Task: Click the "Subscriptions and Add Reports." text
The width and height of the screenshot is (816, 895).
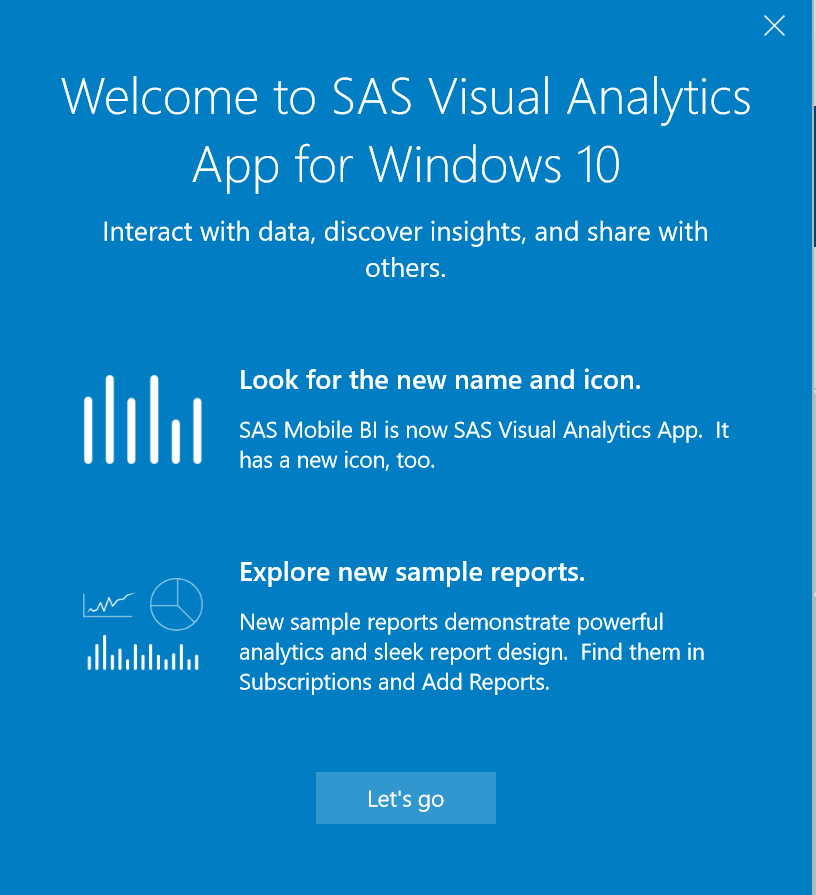Action: [394, 683]
